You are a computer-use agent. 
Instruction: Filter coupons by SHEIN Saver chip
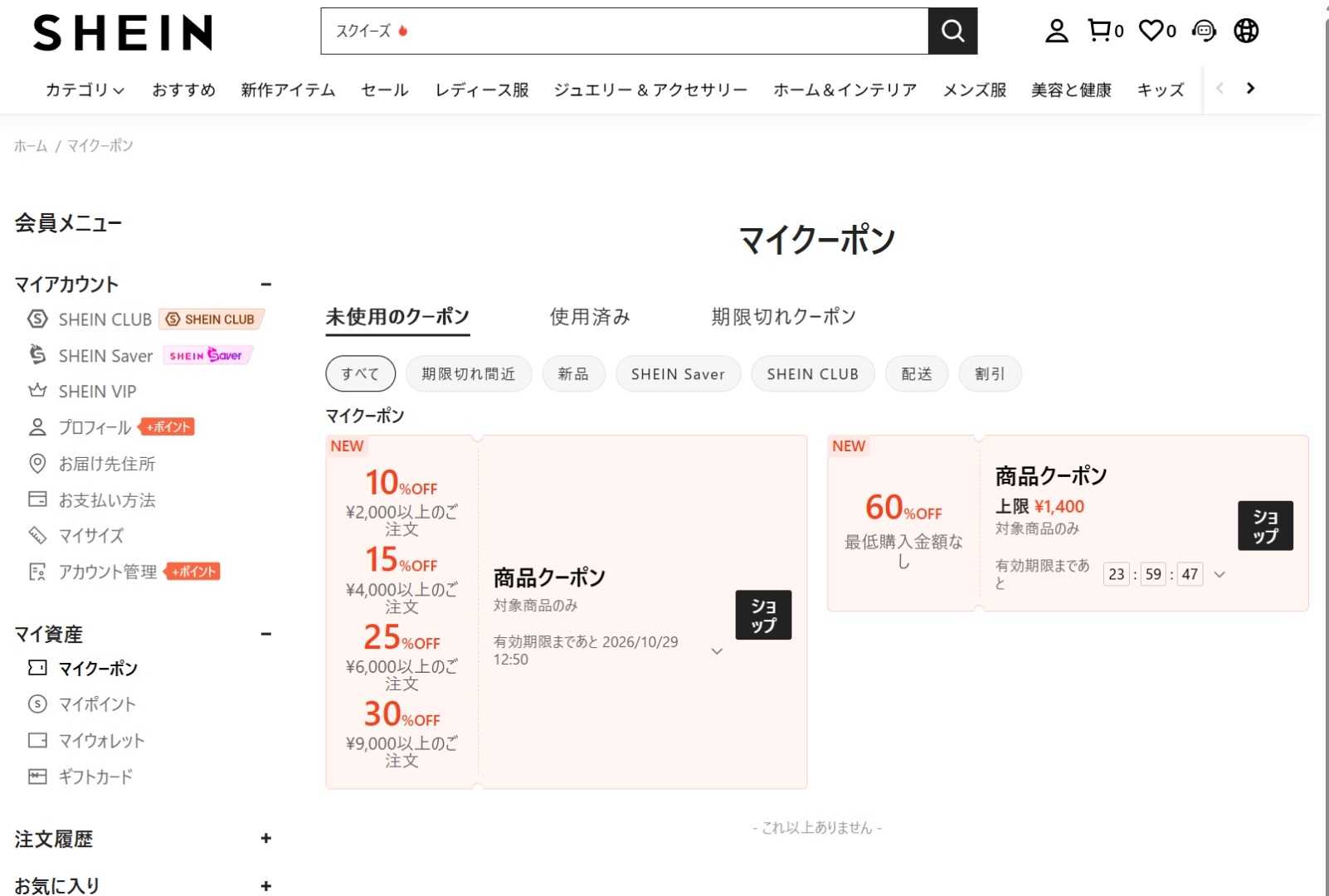click(x=678, y=374)
